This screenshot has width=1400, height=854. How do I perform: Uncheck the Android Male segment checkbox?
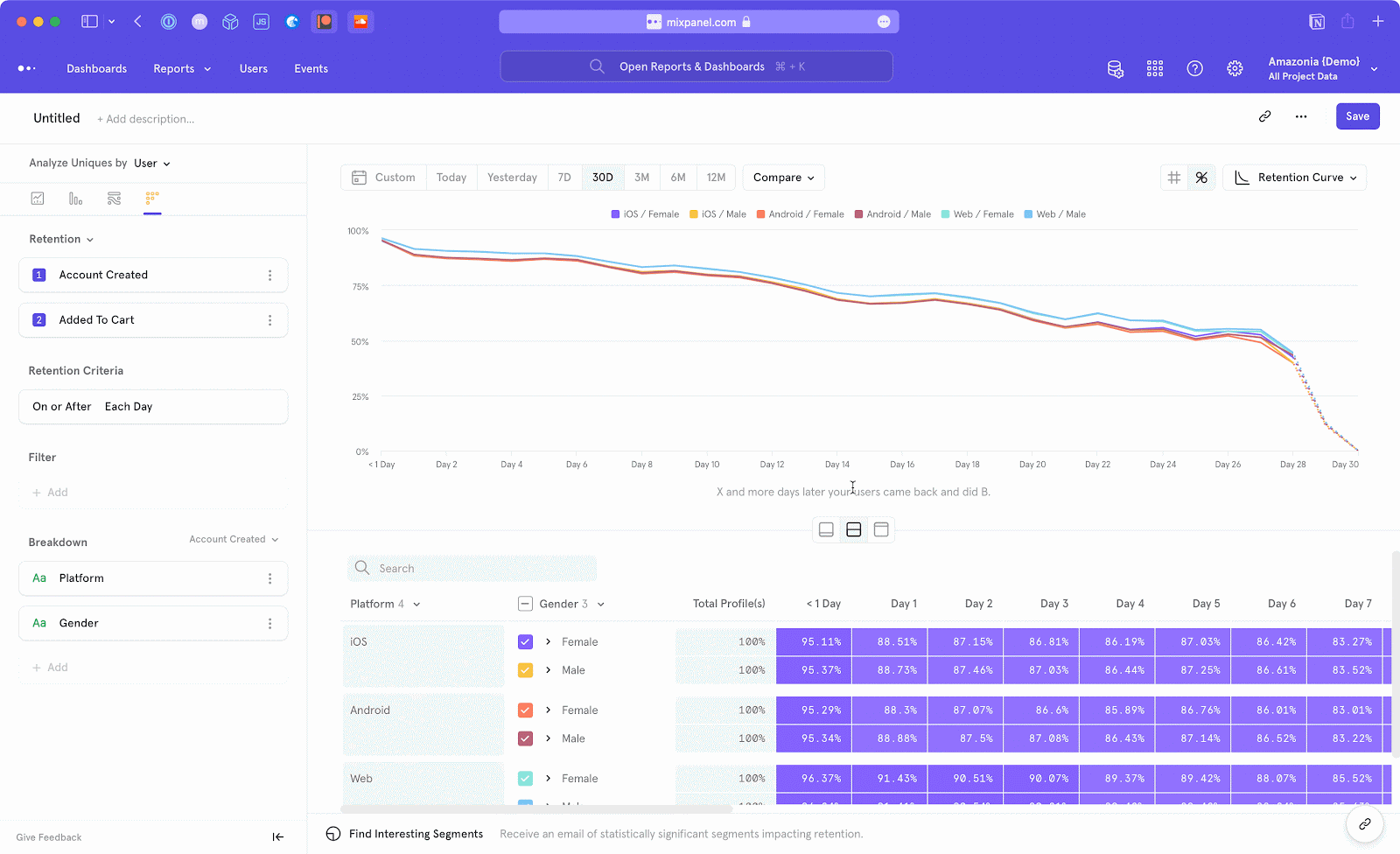[525, 738]
